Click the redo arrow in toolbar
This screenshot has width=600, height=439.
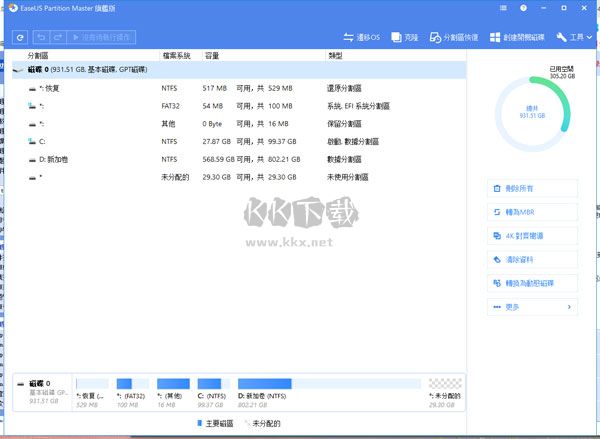coord(58,37)
